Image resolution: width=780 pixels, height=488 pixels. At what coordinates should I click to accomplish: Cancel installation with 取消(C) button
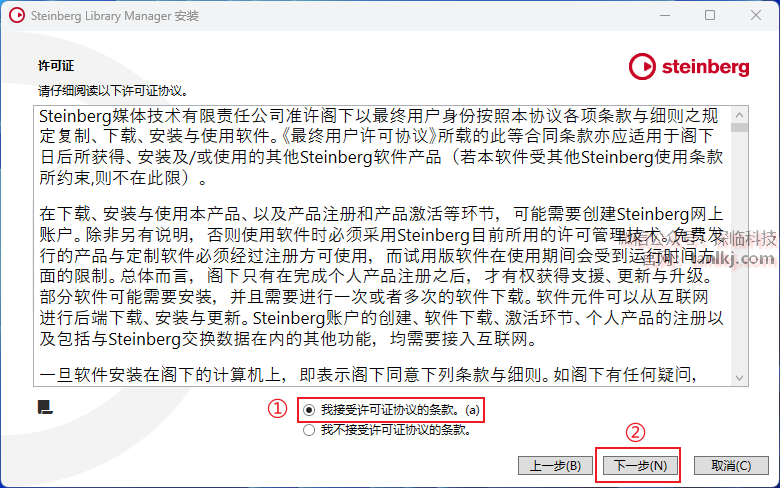click(731, 466)
